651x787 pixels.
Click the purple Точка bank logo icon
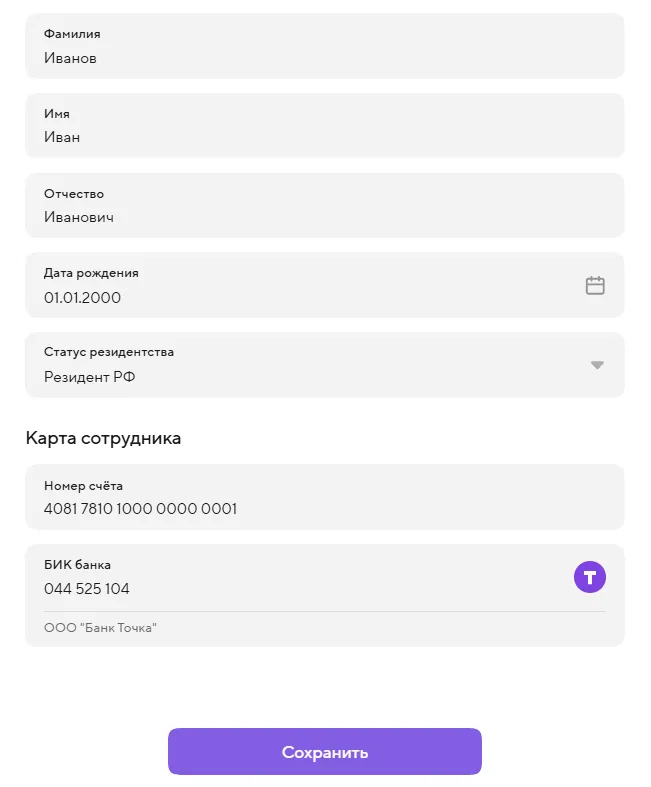pyautogui.click(x=590, y=577)
